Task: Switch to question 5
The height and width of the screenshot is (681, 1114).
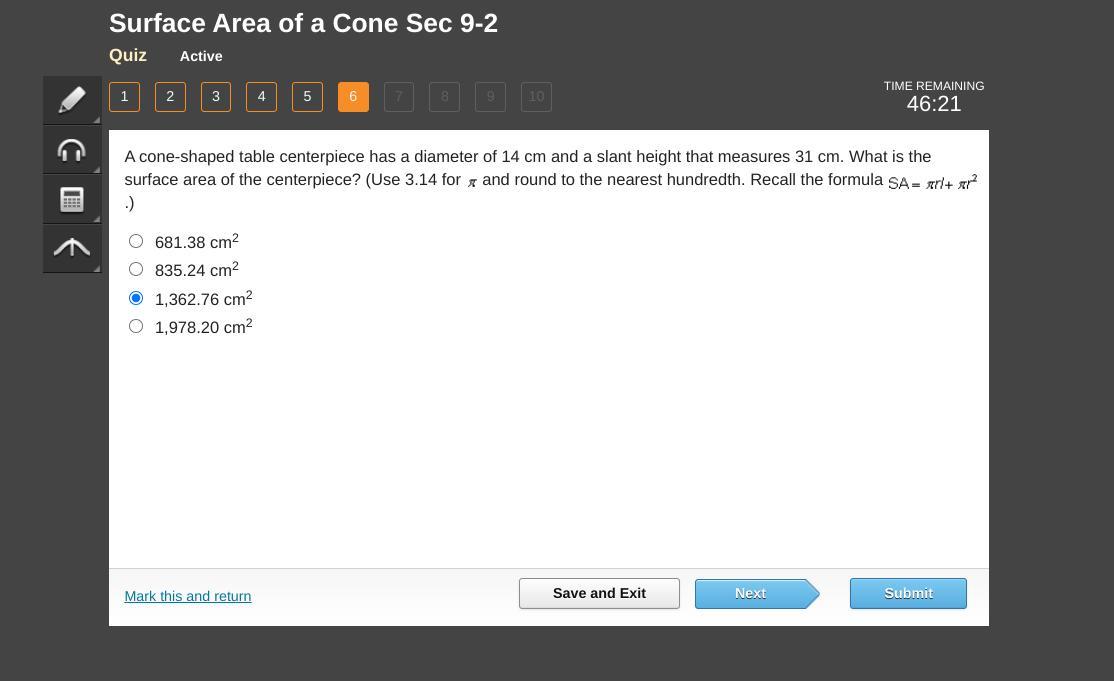Action: tap(307, 97)
